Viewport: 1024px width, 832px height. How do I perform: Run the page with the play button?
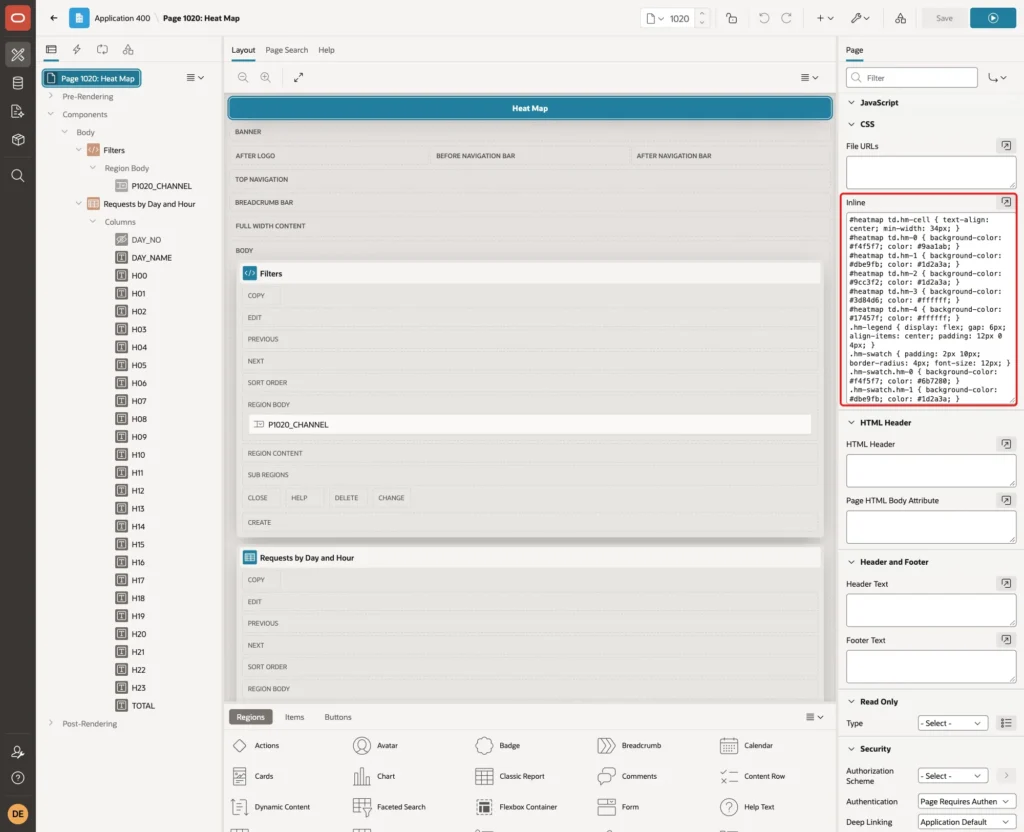click(x=993, y=18)
